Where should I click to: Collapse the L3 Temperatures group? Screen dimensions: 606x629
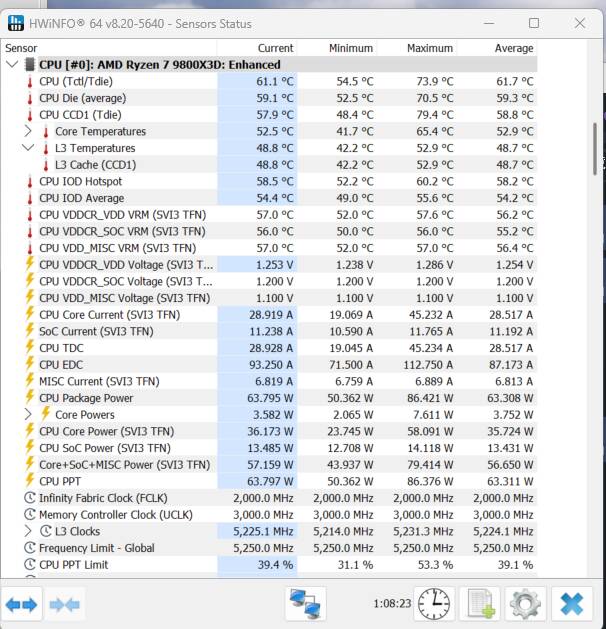click(28, 148)
